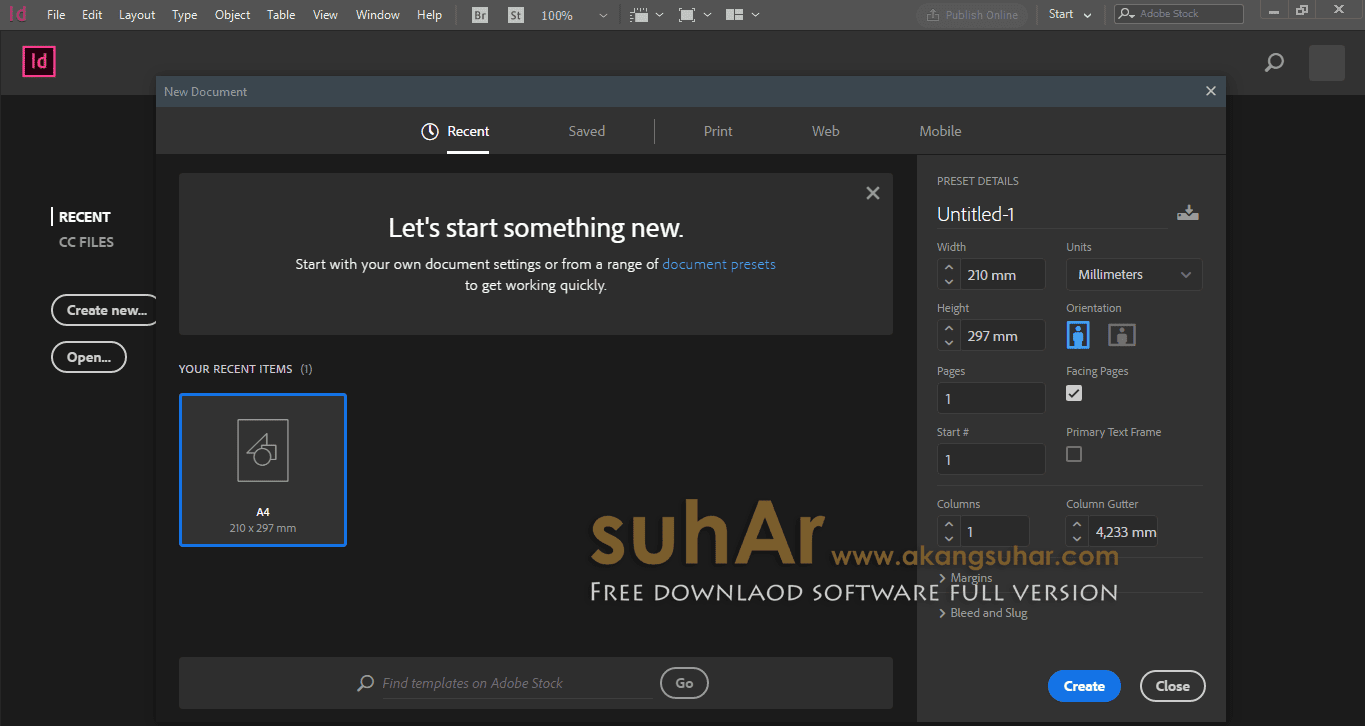Decrease Height using the down stepper
This screenshot has width=1365, height=726.
point(949,343)
